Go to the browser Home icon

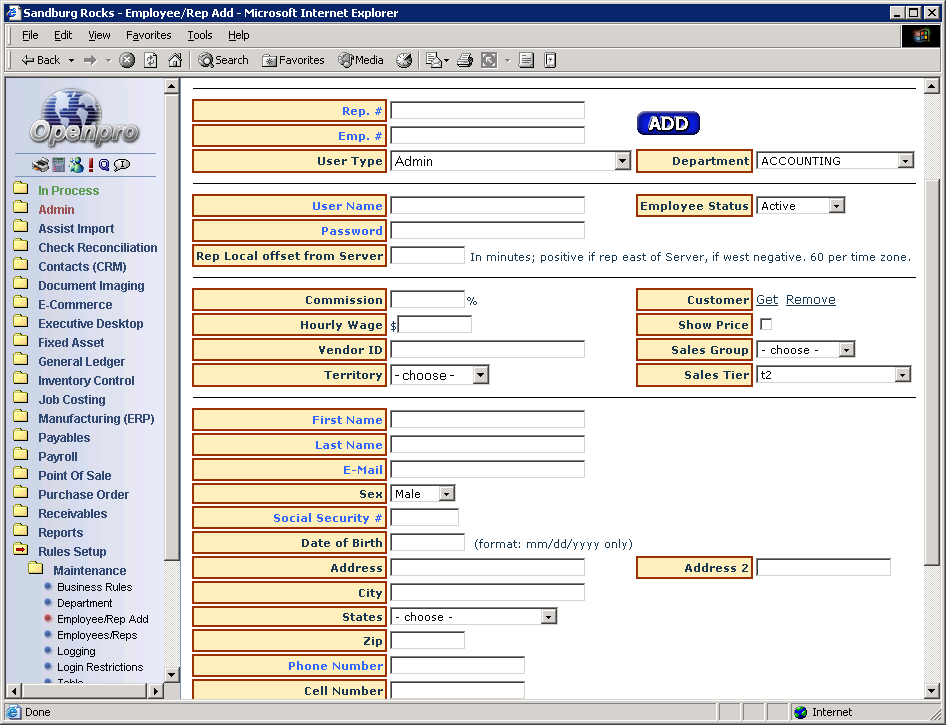pos(175,60)
